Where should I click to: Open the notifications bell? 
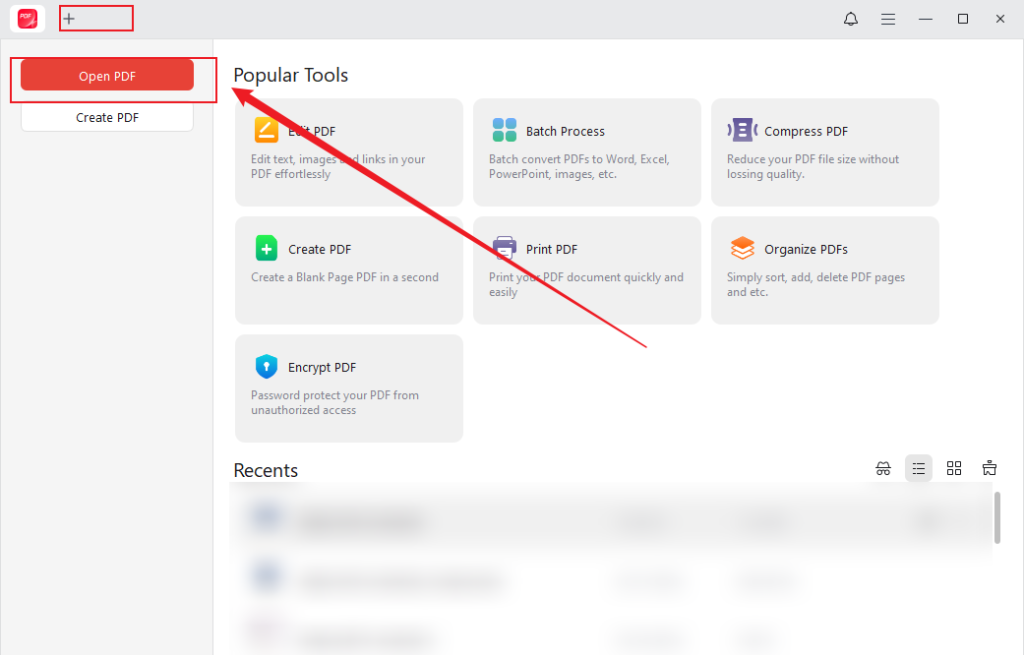(x=850, y=18)
